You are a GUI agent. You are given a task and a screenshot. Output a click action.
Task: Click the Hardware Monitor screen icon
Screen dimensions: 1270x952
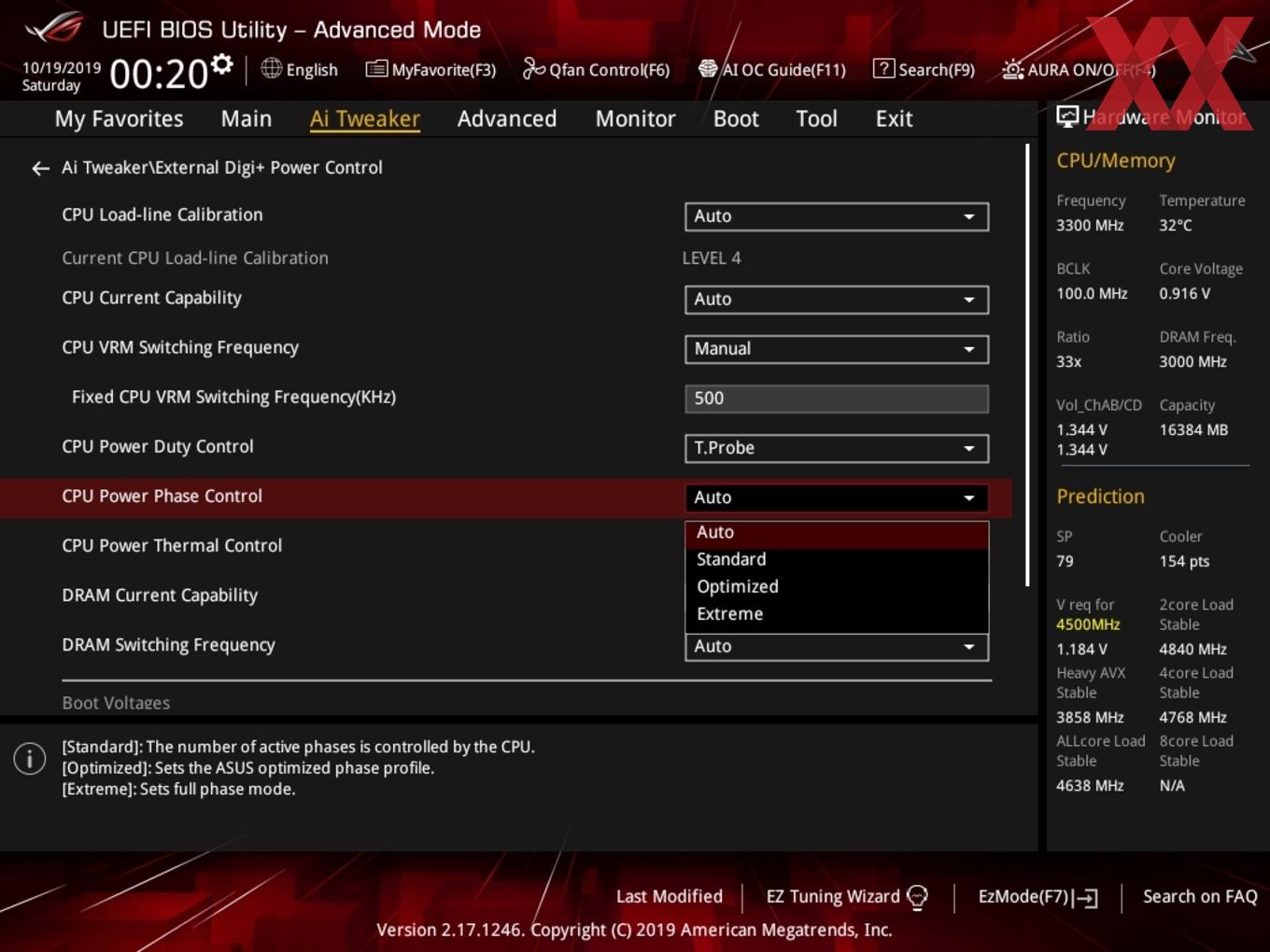tap(1067, 117)
